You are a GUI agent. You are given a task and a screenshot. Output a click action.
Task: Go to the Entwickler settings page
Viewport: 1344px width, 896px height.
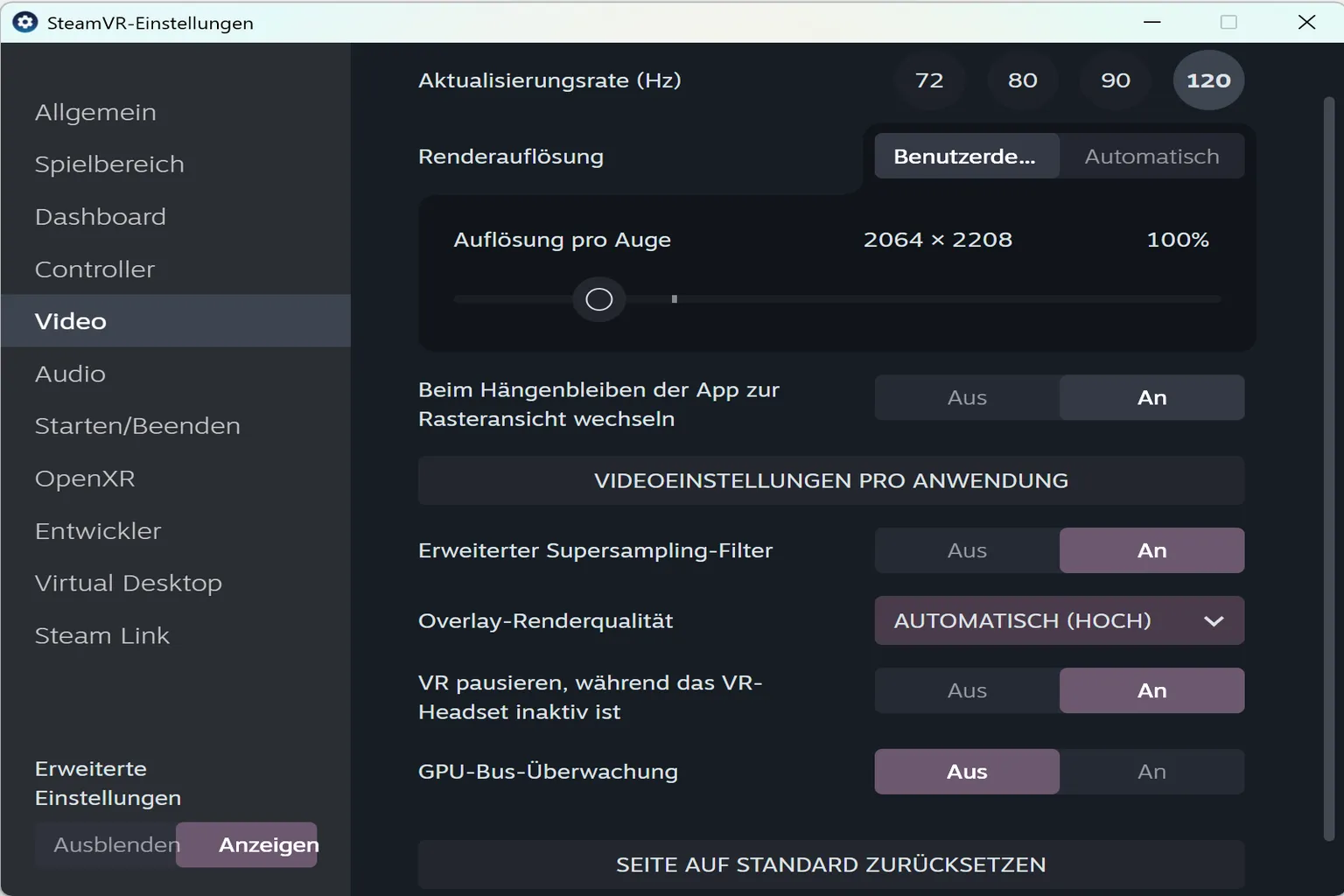coord(175,531)
